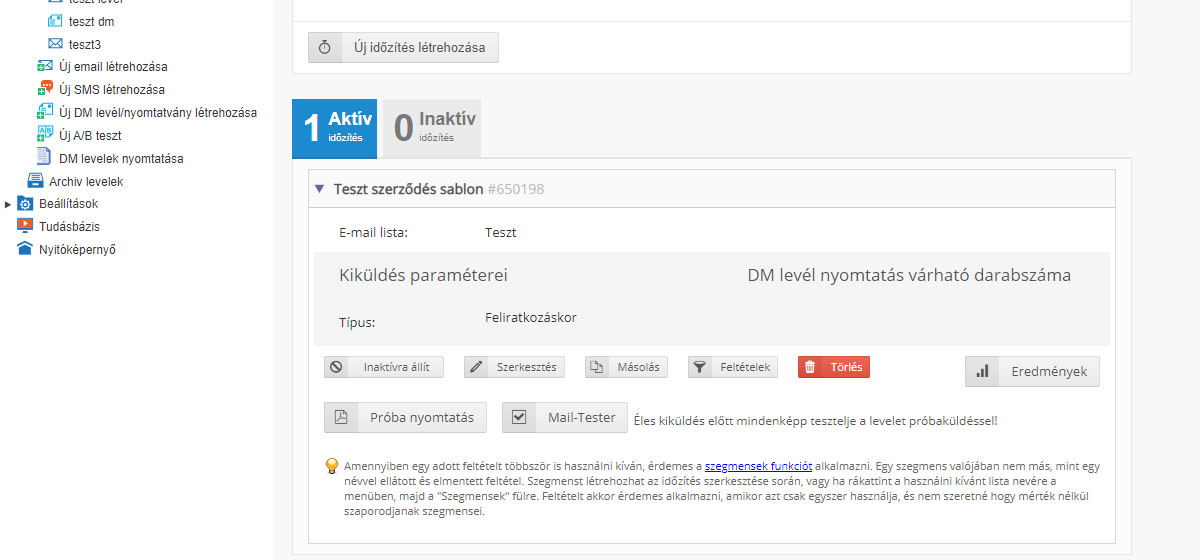Click the new SMS creation icon
This screenshot has height=560, width=1200.
coord(44,89)
